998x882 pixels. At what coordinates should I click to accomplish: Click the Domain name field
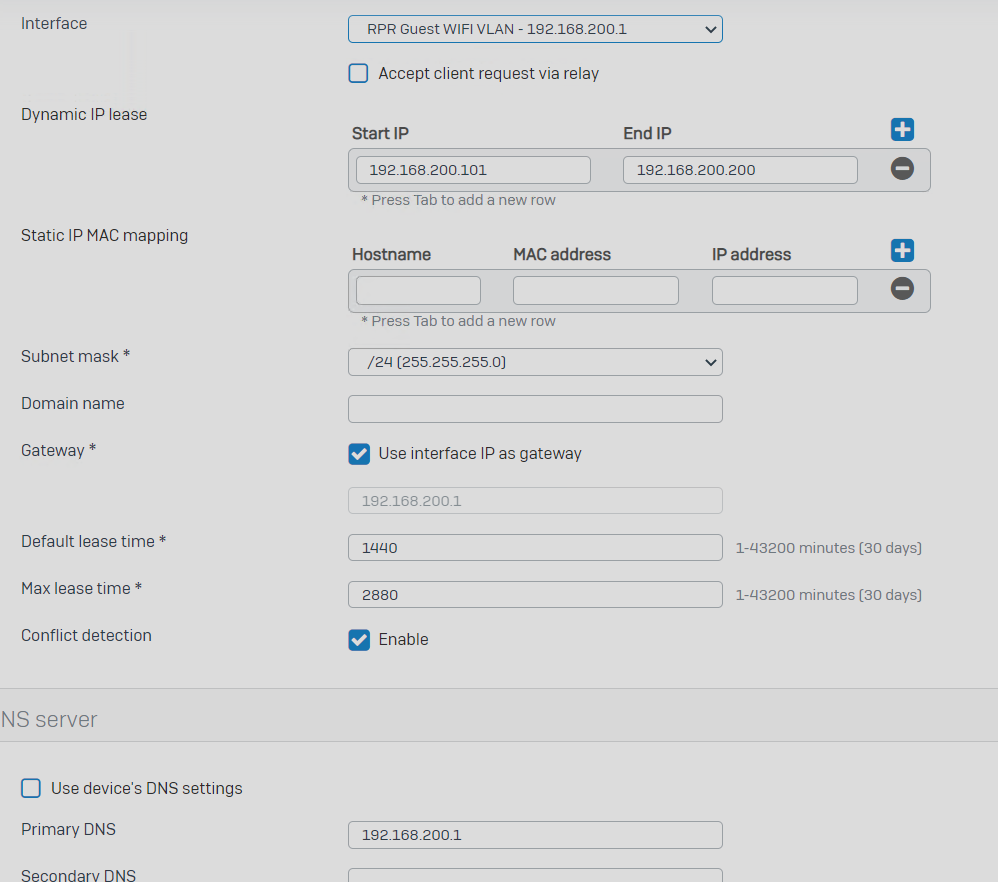click(x=535, y=409)
